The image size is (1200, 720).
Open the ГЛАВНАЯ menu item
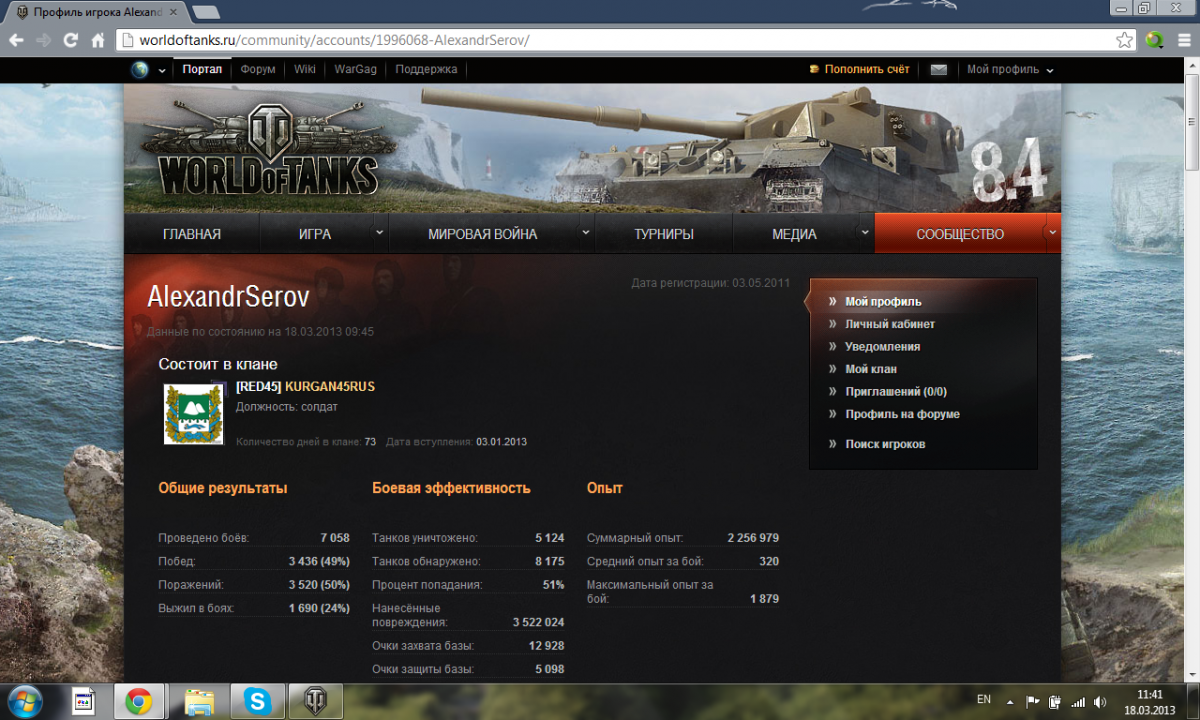[x=192, y=234]
